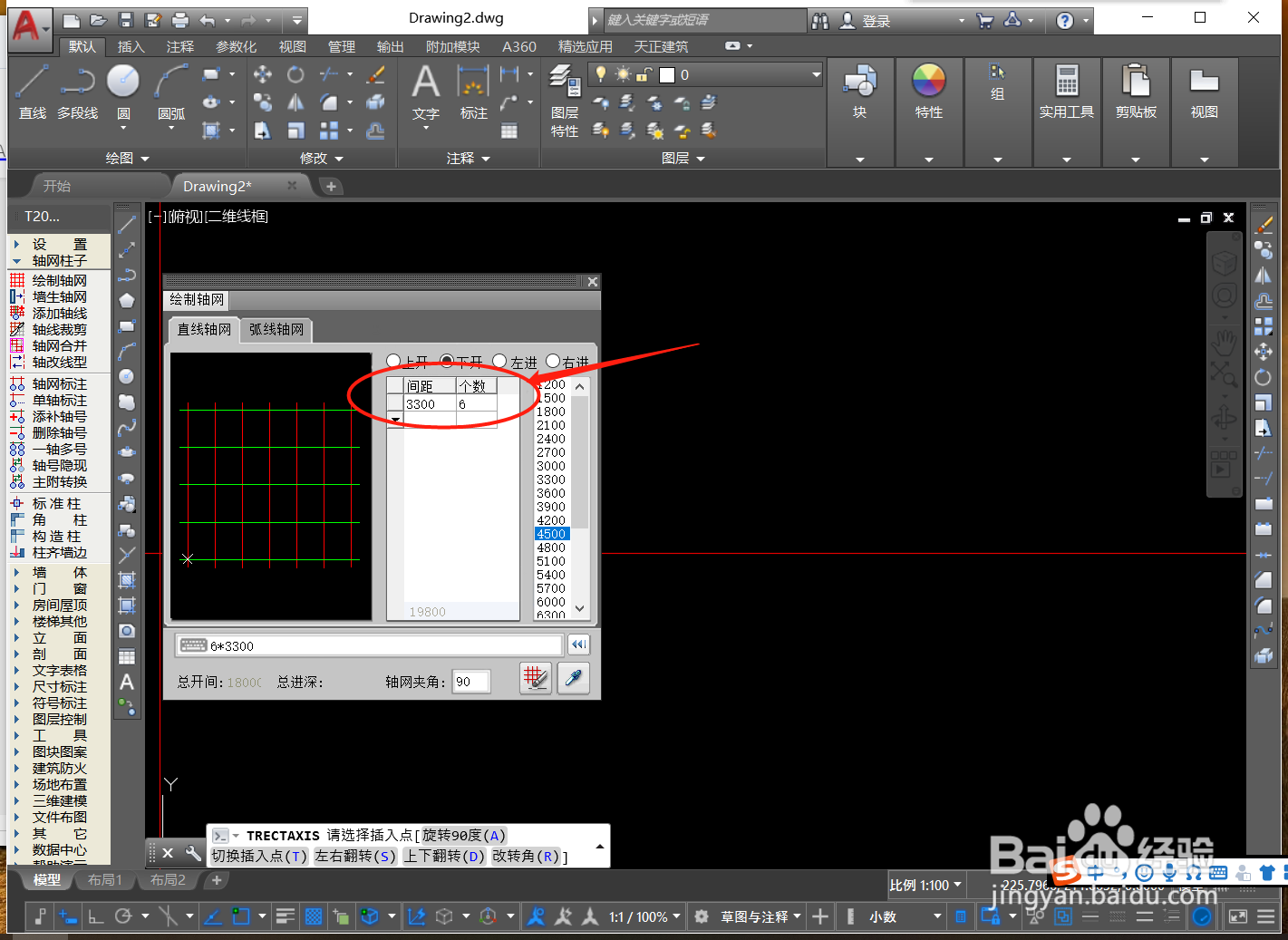Select the 左进 radio button

pos(499,361)
